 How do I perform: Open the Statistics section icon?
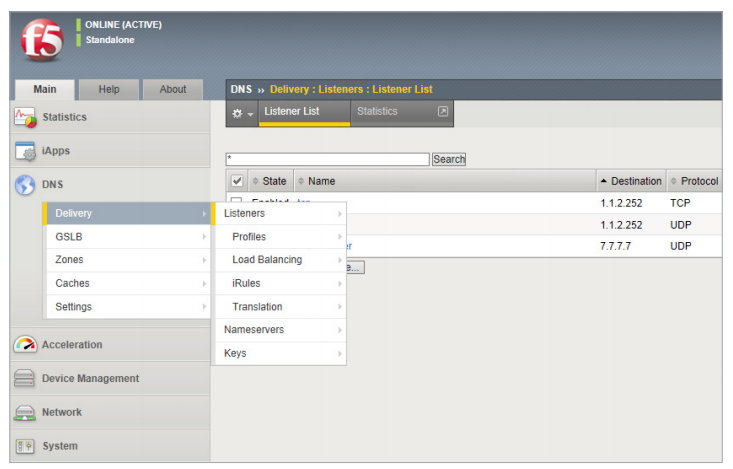(x=25, y=117)
